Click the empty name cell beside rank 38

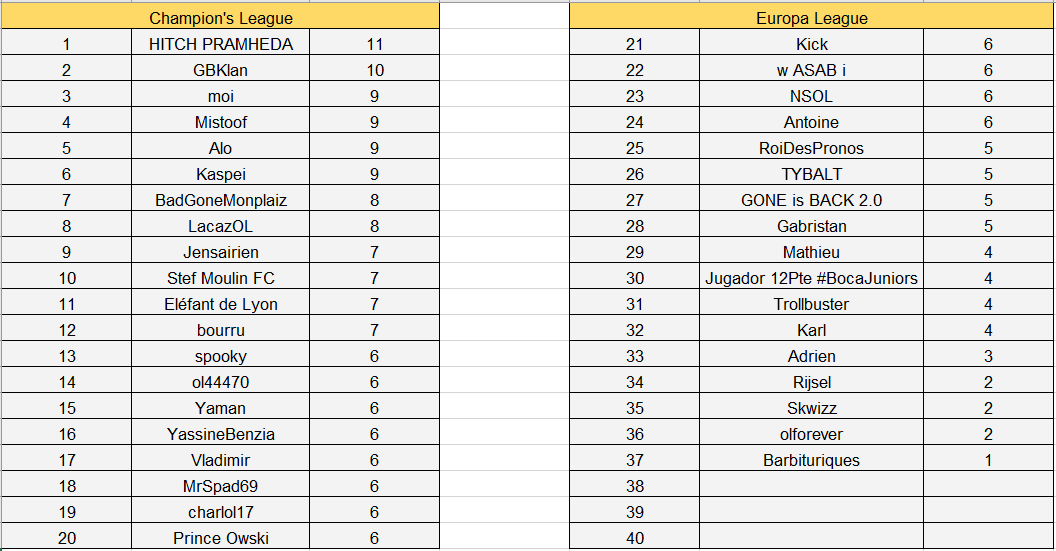tap(811, 486)
